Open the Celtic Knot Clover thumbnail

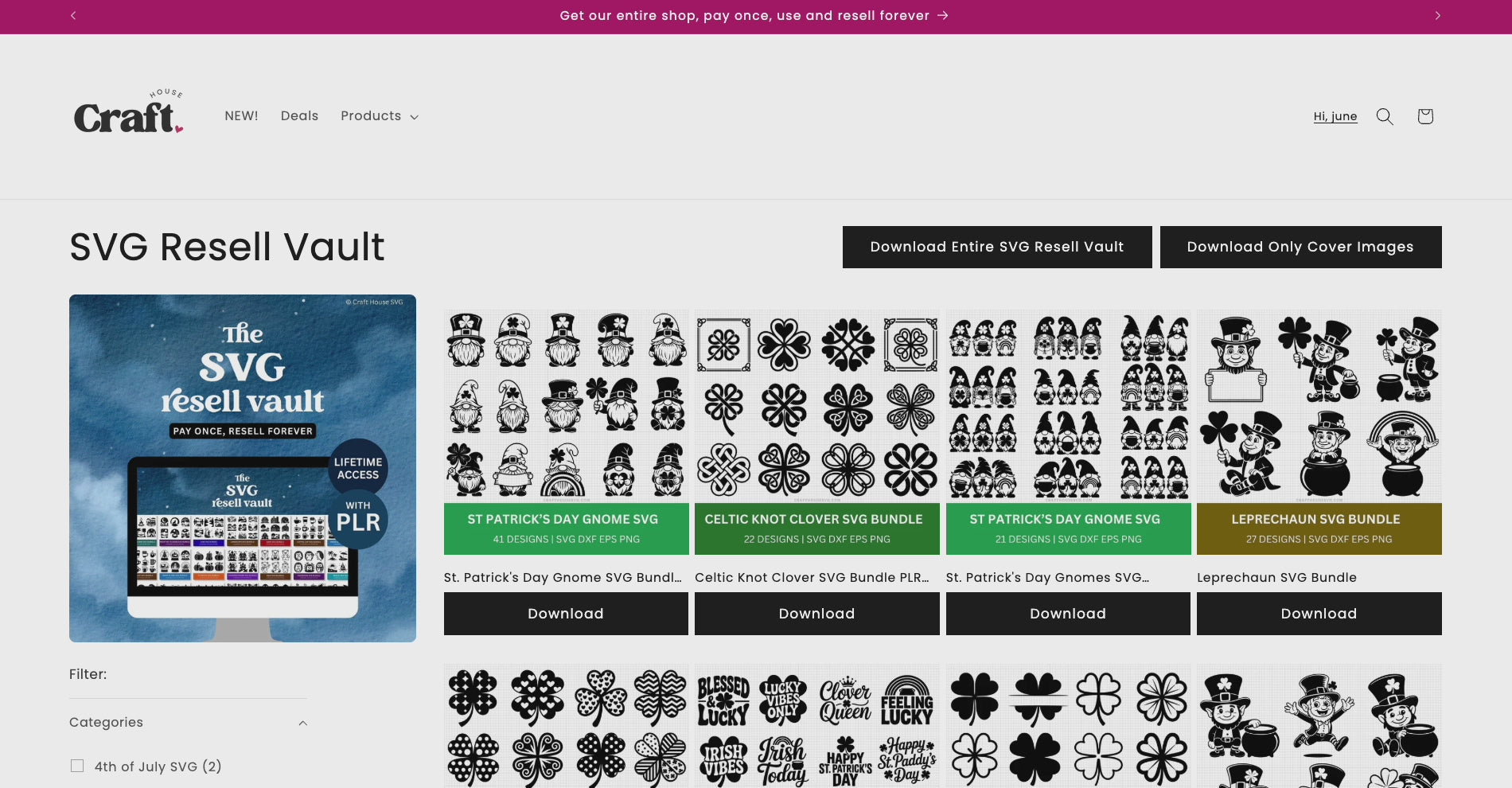click(816, 432)
